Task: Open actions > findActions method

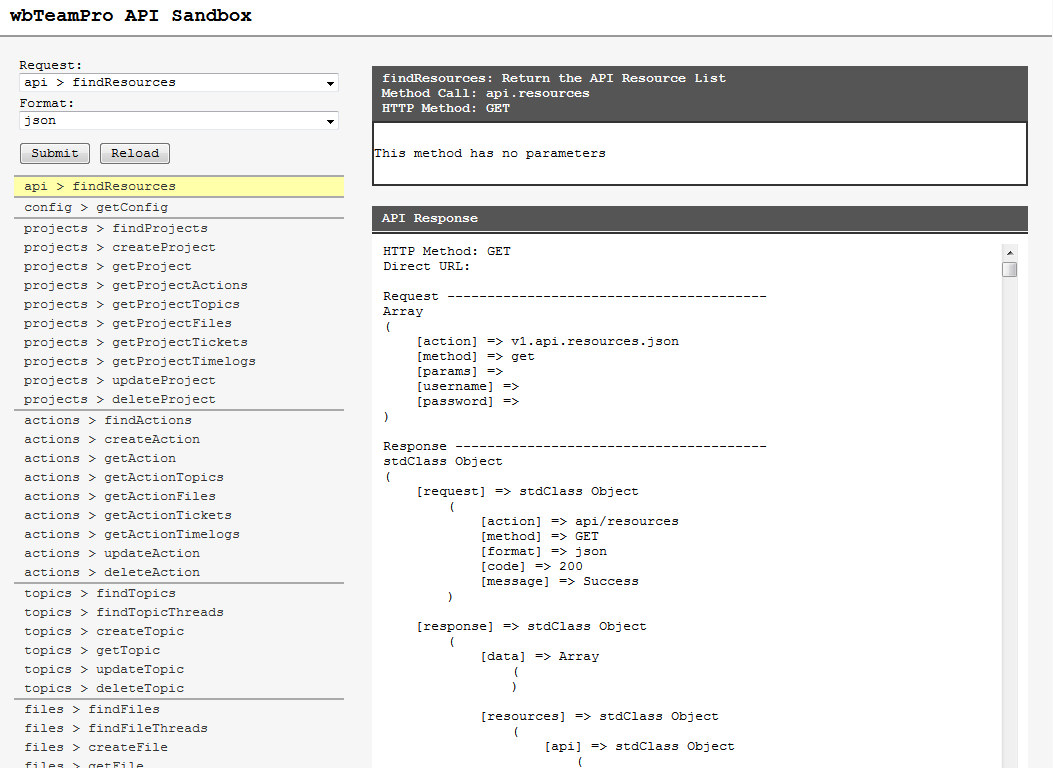Action: pyautogui.click(x=108, y=421)
